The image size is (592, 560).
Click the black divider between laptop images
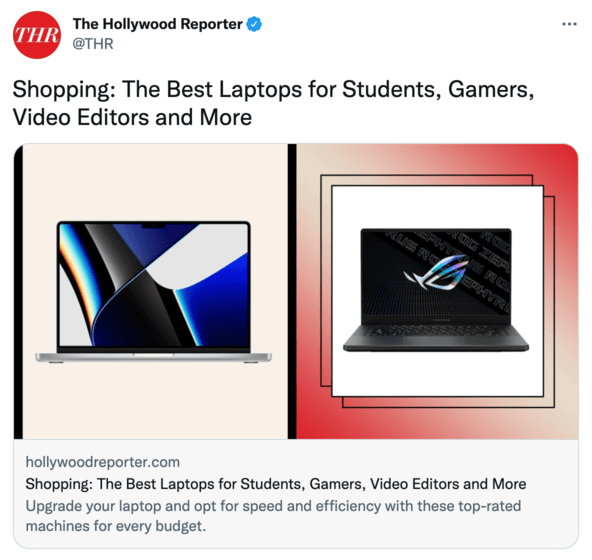coord(292,291)
